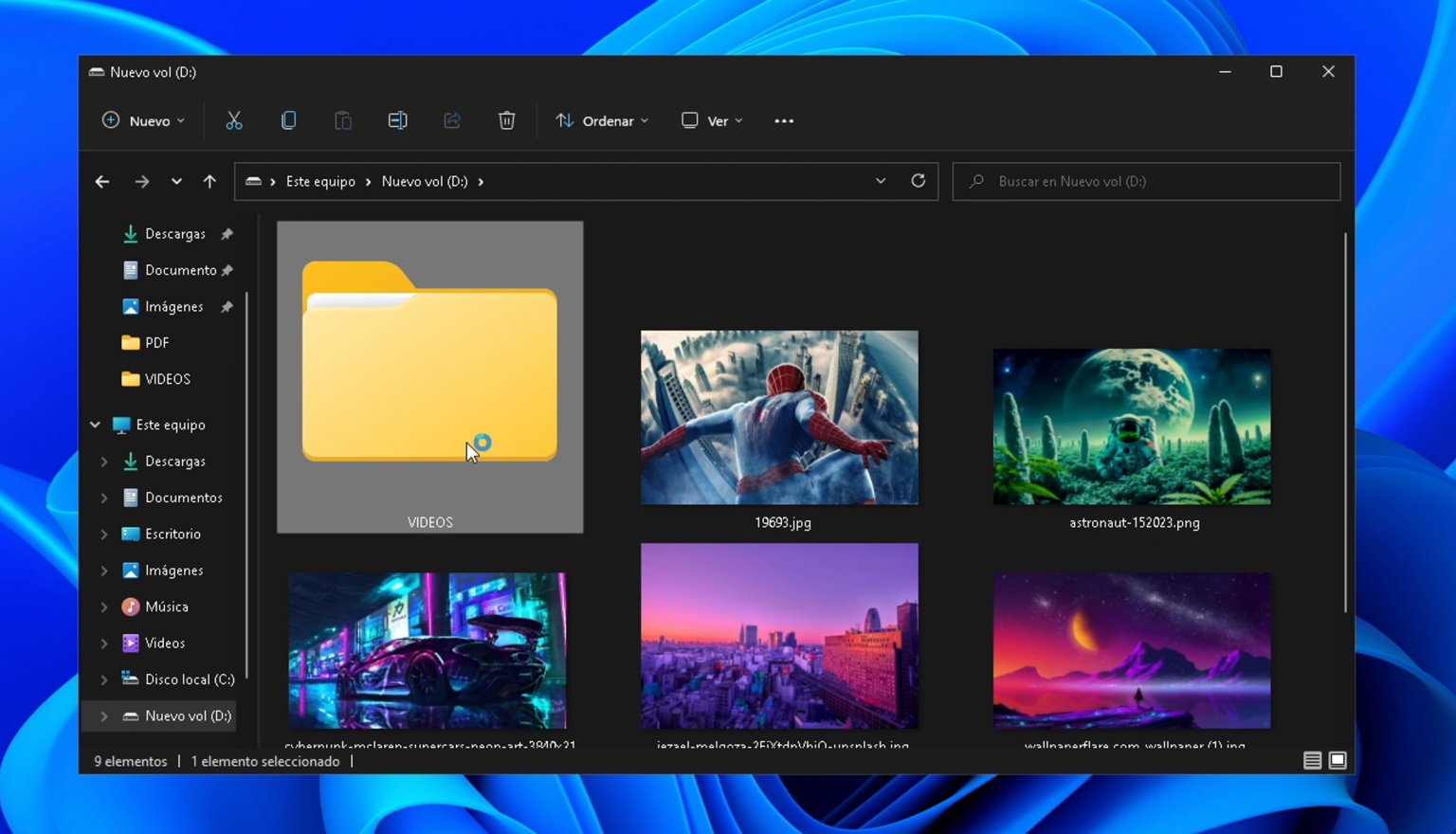
Task: Unpin Documento in quick access
Action: coord(227,270)
